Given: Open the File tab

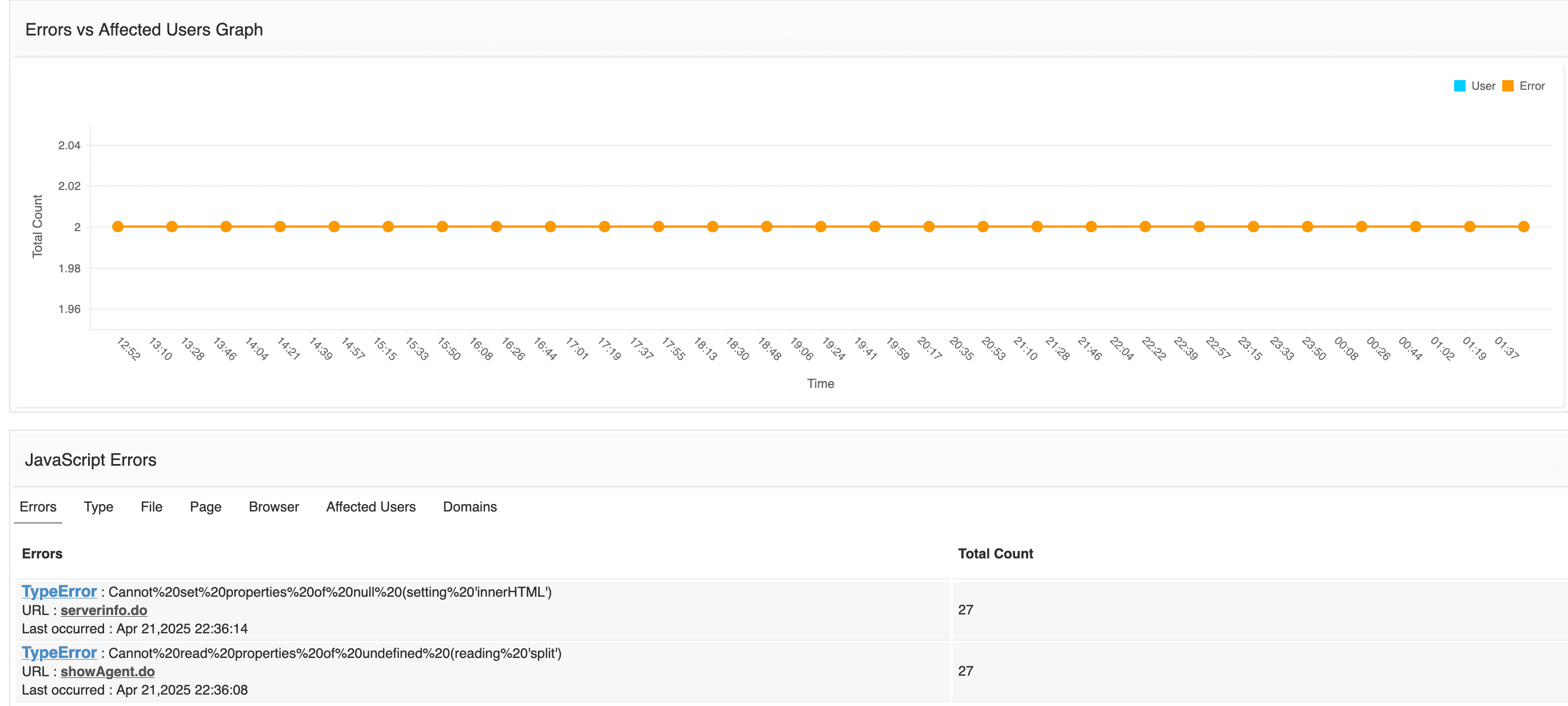Looking at the screenshot, I should point(151,507).
